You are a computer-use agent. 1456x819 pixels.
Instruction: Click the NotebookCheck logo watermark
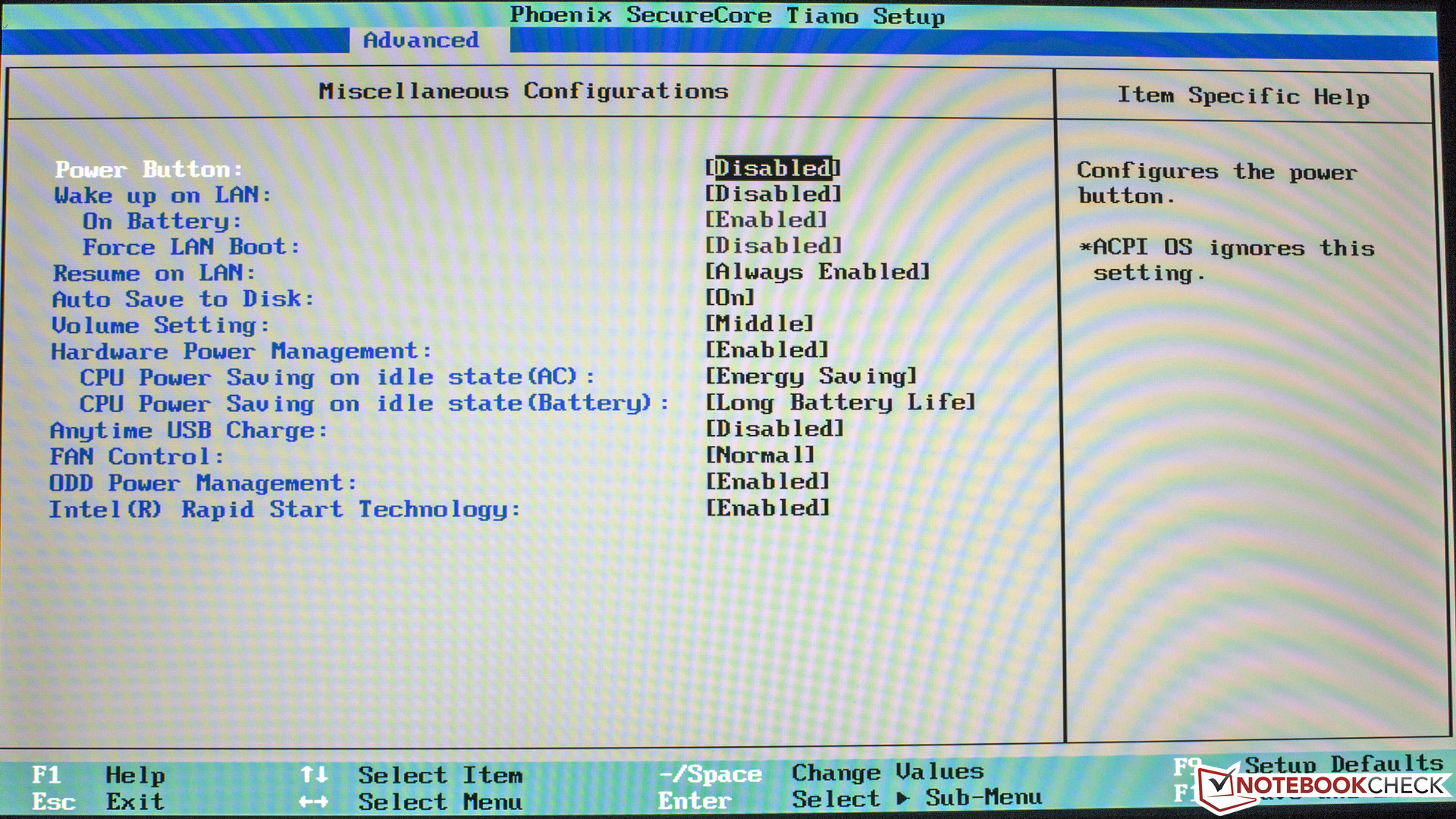1324,786
